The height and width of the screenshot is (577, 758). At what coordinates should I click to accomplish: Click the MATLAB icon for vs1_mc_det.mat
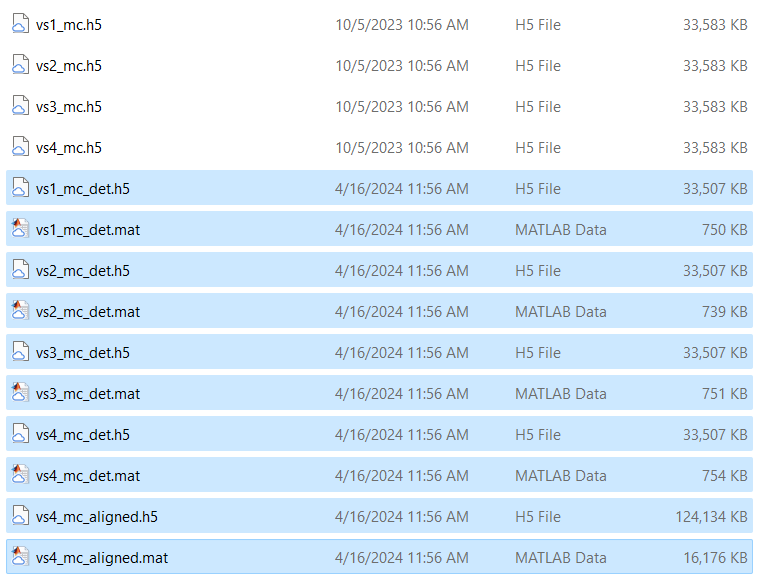[20, 229]
